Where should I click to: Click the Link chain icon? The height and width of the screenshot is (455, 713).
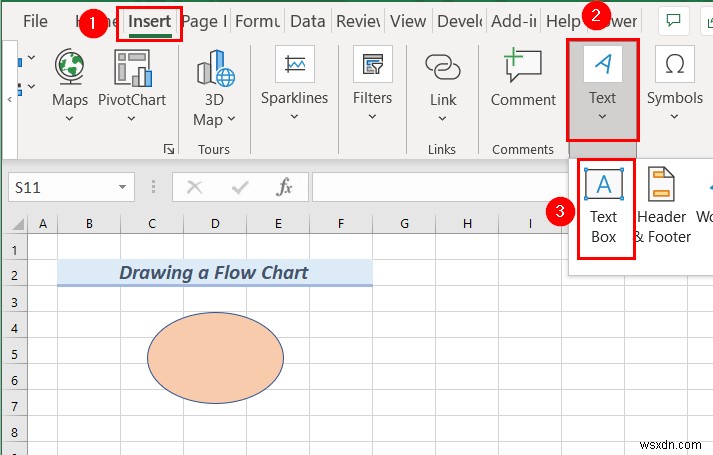coord(443,67)
